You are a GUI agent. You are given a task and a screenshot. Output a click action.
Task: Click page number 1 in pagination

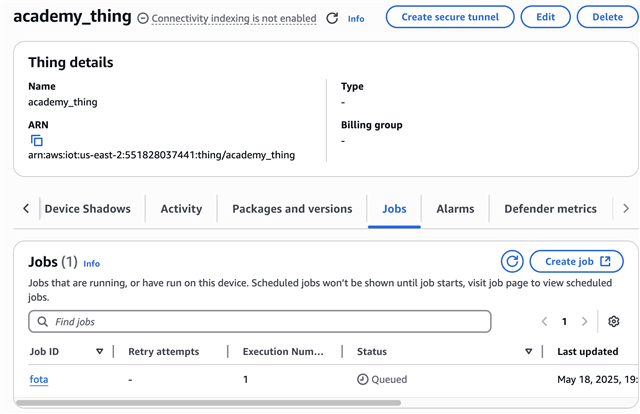pyautogui.click(x=564, y=321)
